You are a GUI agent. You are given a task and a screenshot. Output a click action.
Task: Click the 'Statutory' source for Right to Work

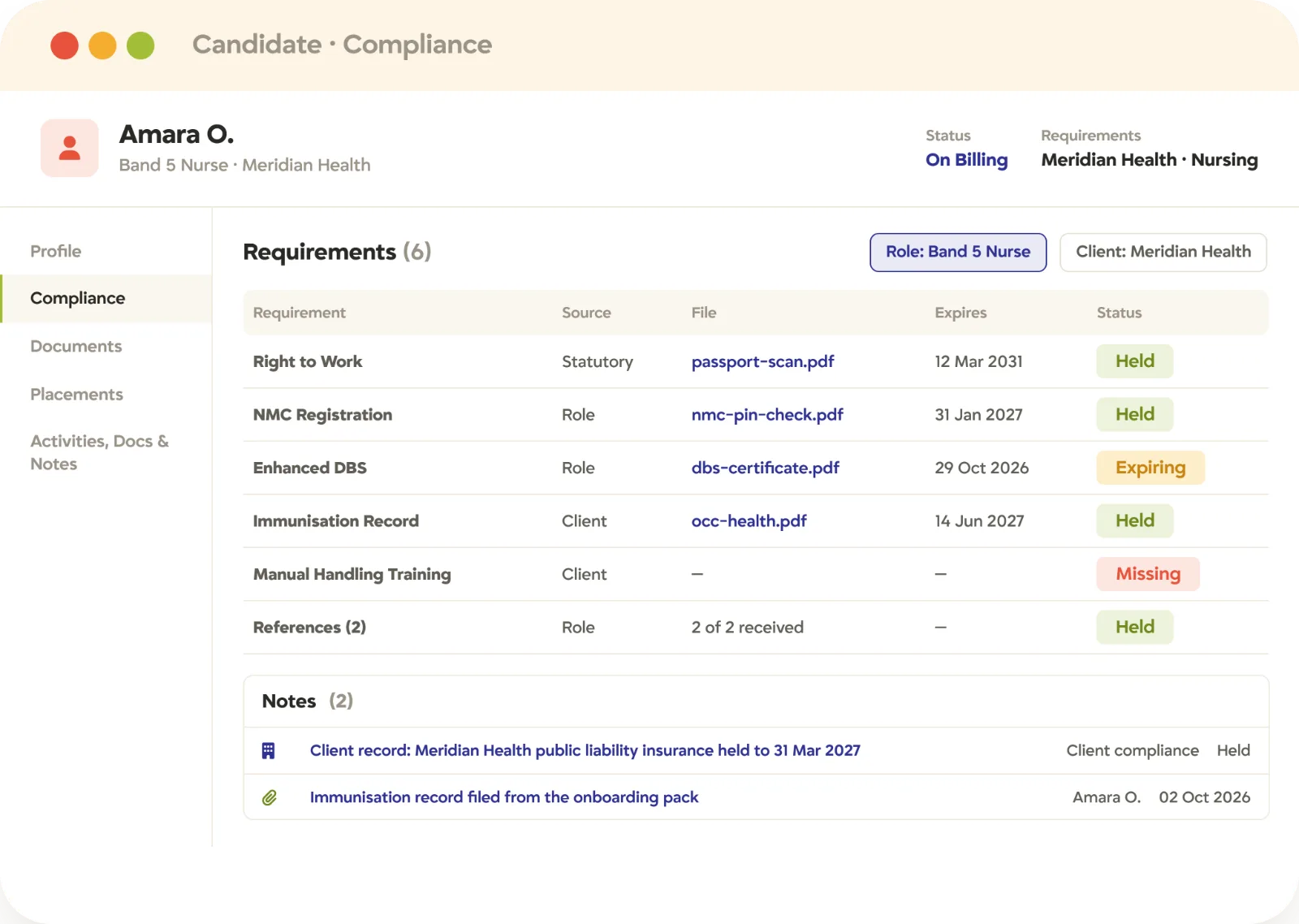[x=598, y=361]
